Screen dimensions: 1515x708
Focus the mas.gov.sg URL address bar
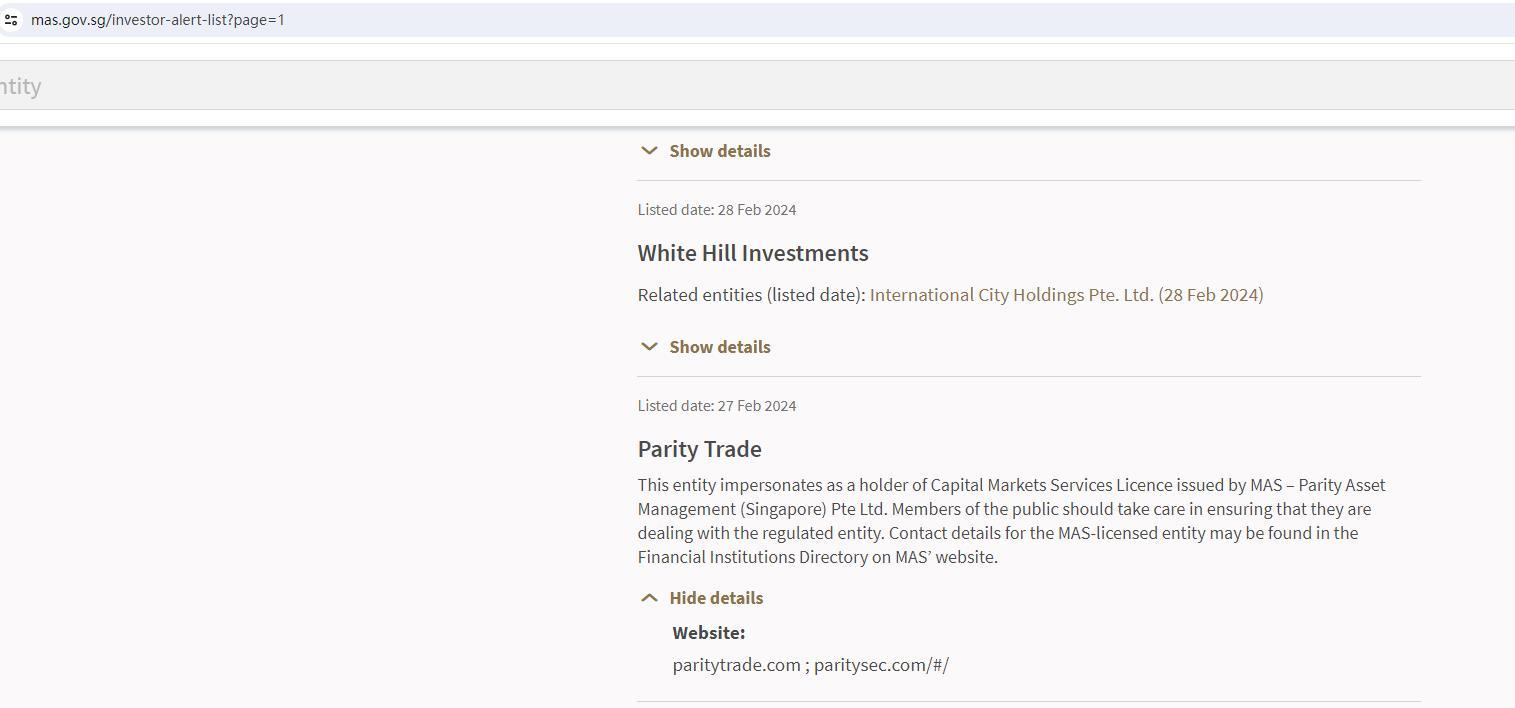point(400,20)
